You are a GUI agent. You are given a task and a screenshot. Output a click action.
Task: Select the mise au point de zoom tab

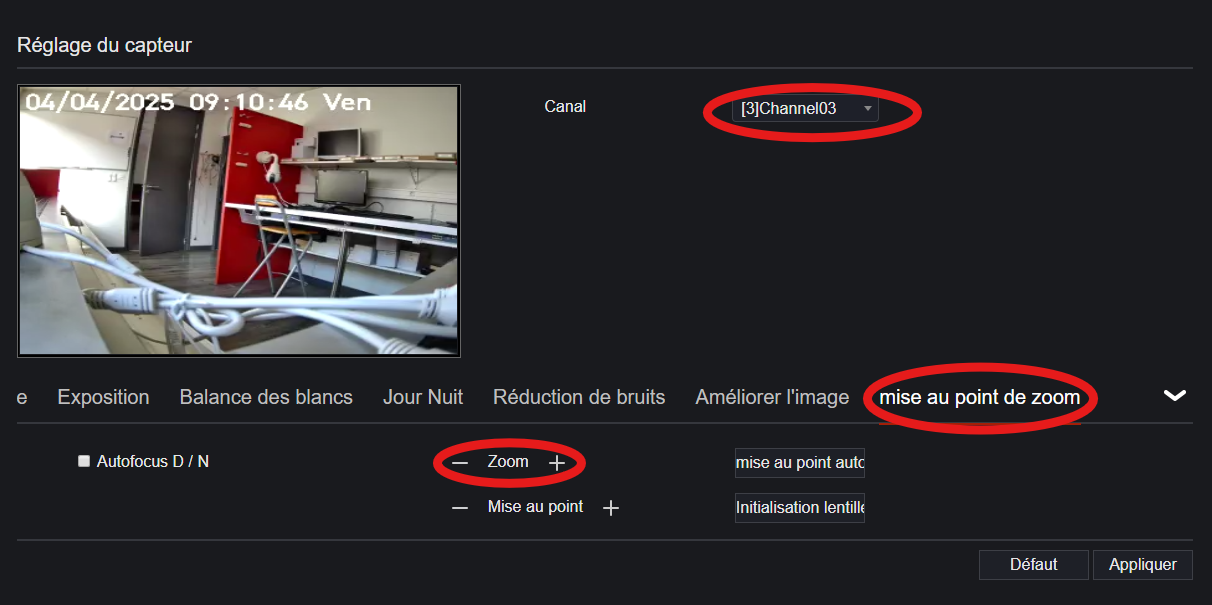(x=980, y=397)
